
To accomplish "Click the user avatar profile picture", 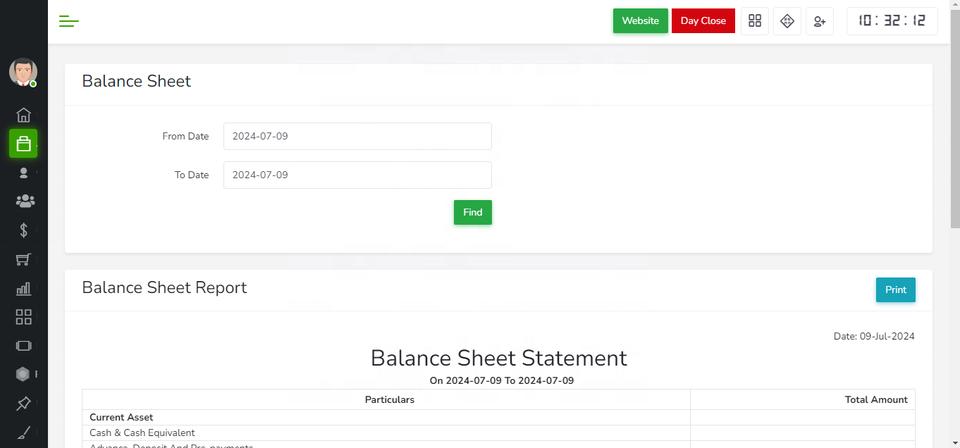I will 23,72.
